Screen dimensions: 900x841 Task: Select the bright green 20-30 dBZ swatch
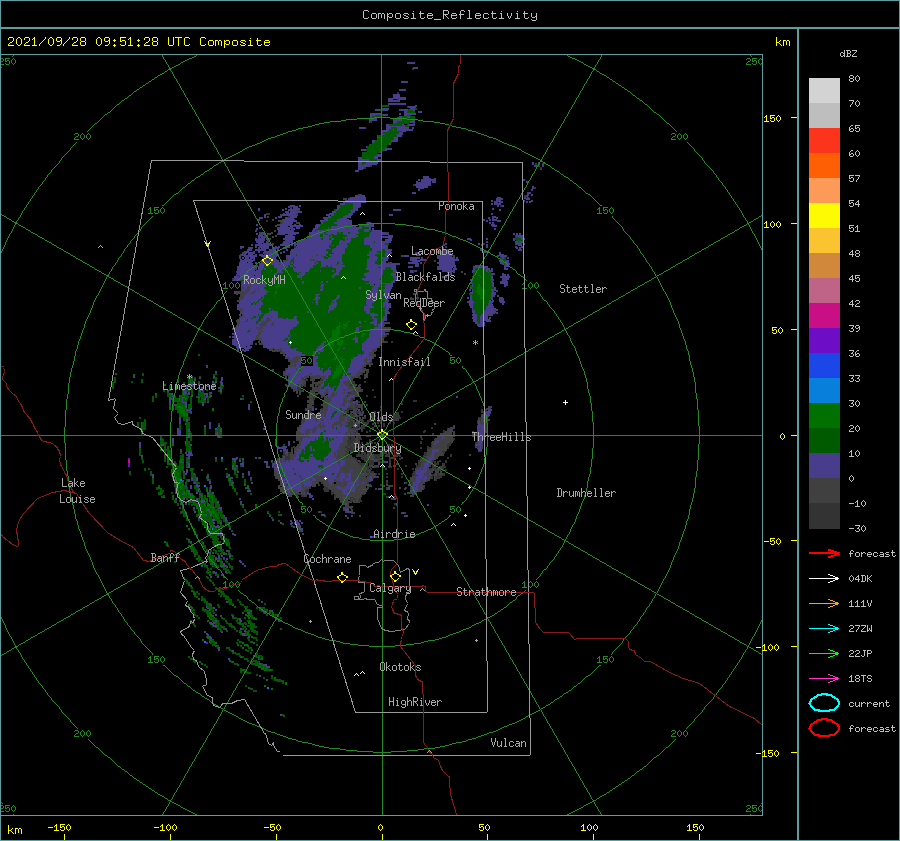[x=824, y=416]
